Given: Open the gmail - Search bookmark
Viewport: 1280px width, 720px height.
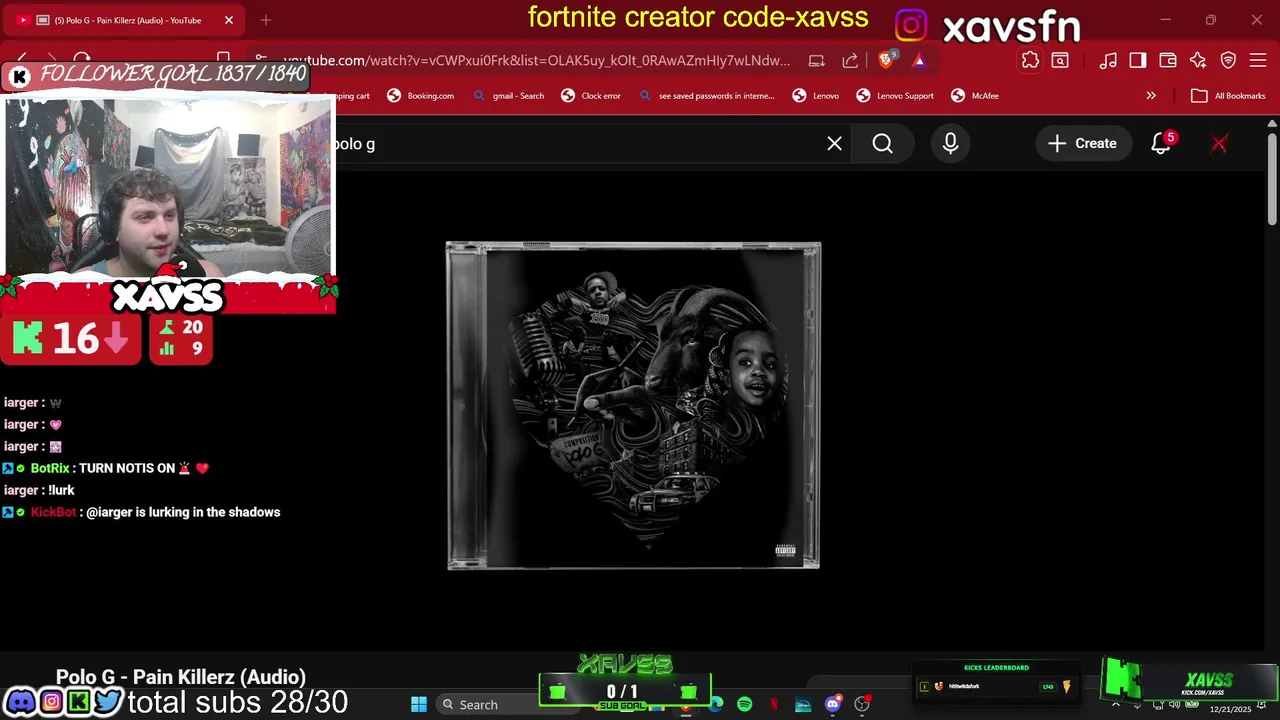Looking at the screenshot, I should (x=509, y=96).
